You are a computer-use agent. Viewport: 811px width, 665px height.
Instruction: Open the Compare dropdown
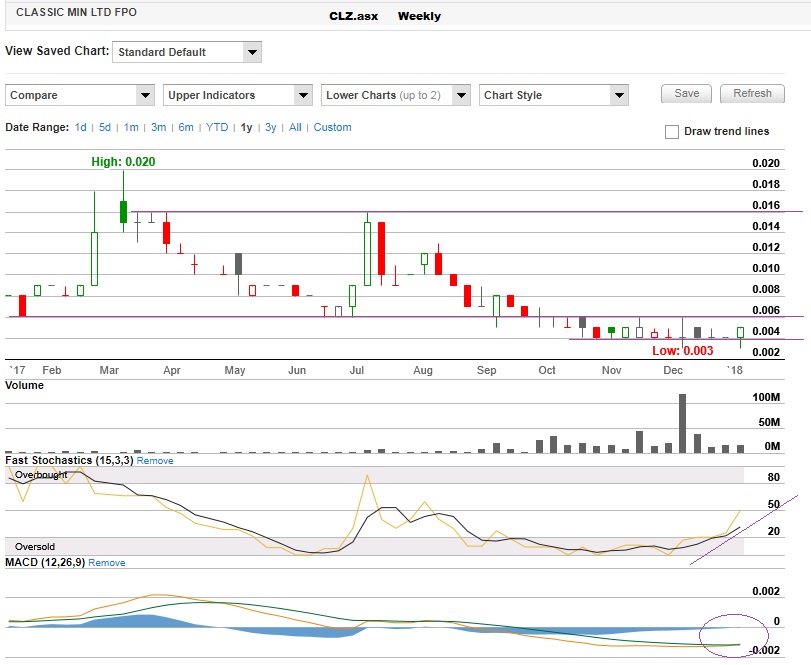click(x=80, y=95)
